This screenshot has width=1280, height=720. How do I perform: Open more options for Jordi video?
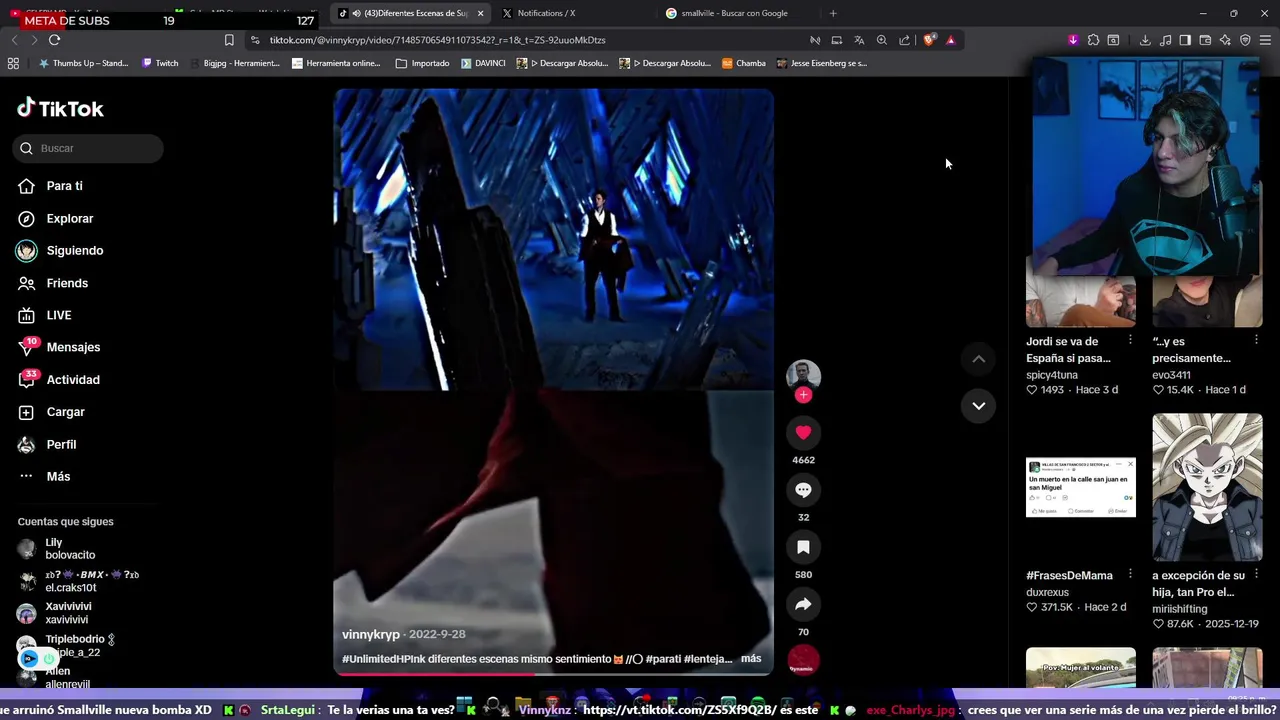coord(1131,341)
